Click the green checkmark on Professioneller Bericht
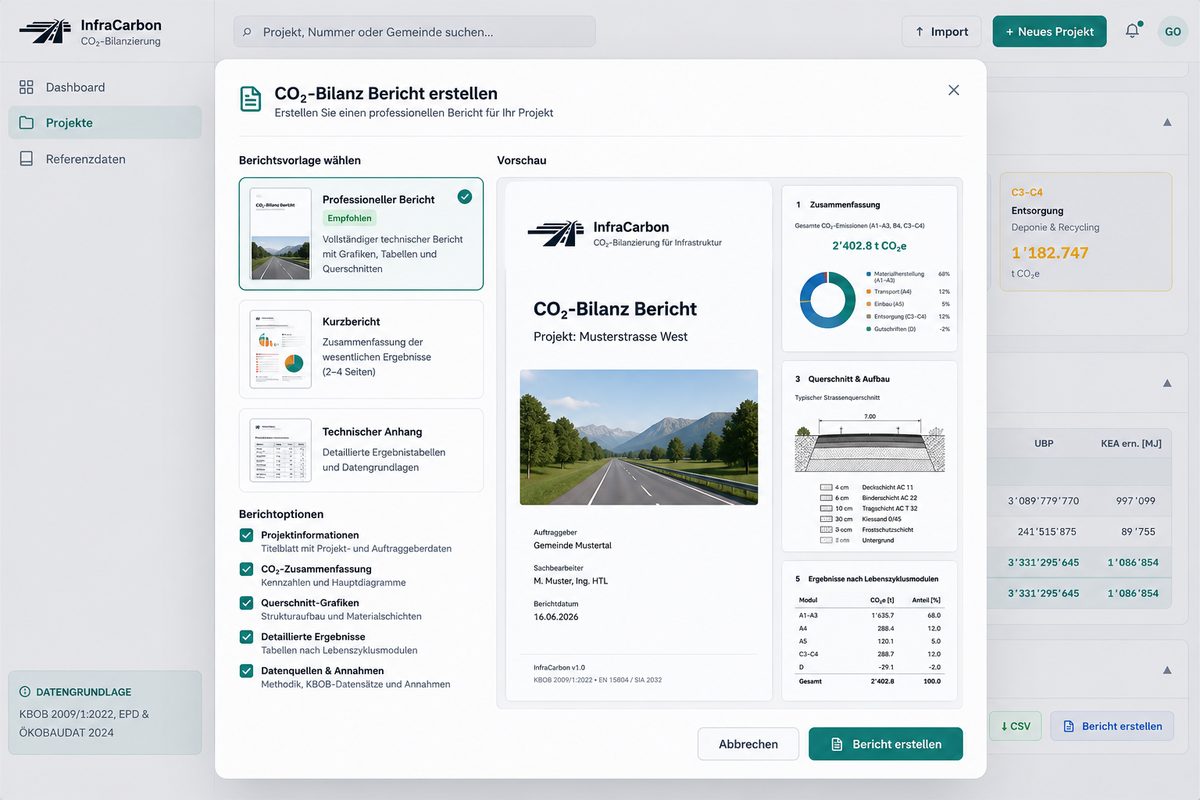This screenshot has height=800, width=1200. click(464, 197)
